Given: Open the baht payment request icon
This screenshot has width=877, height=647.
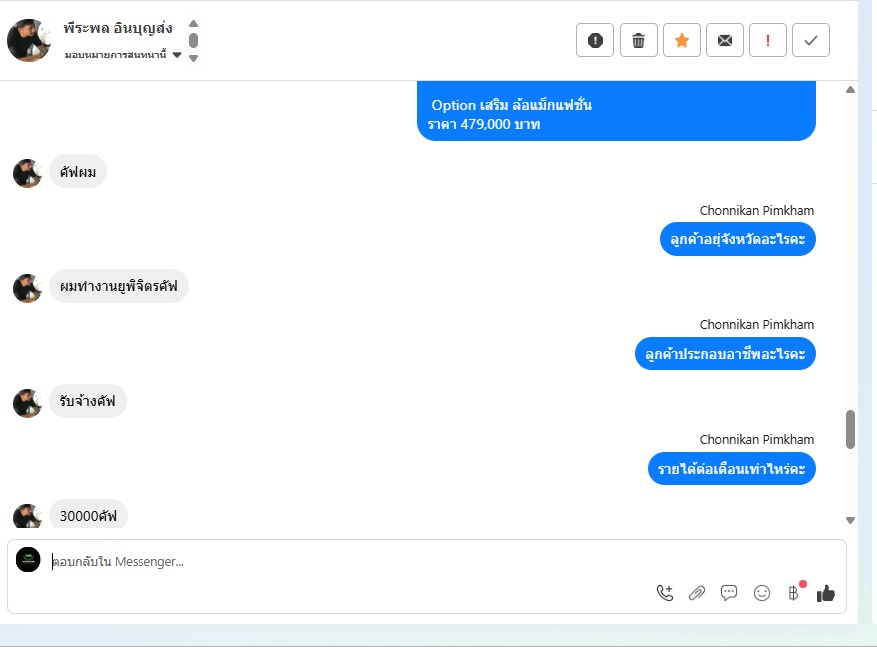Looking at the screenshot, I should [x=794, y=593].
